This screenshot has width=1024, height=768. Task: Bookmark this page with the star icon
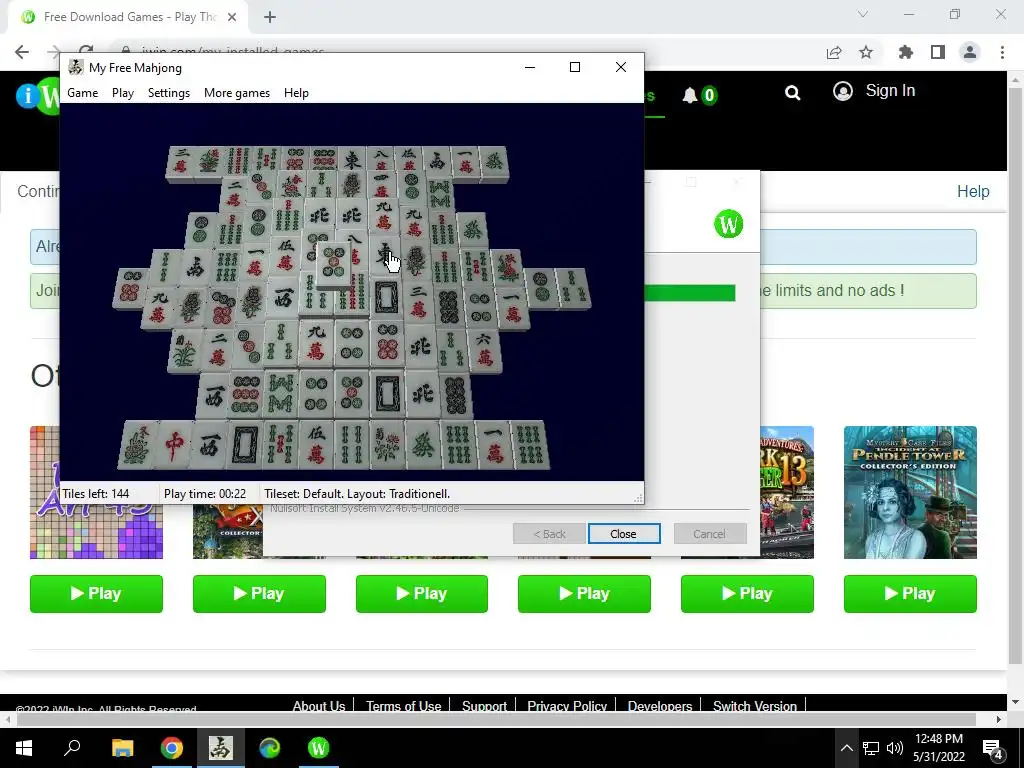pos(866,52)
